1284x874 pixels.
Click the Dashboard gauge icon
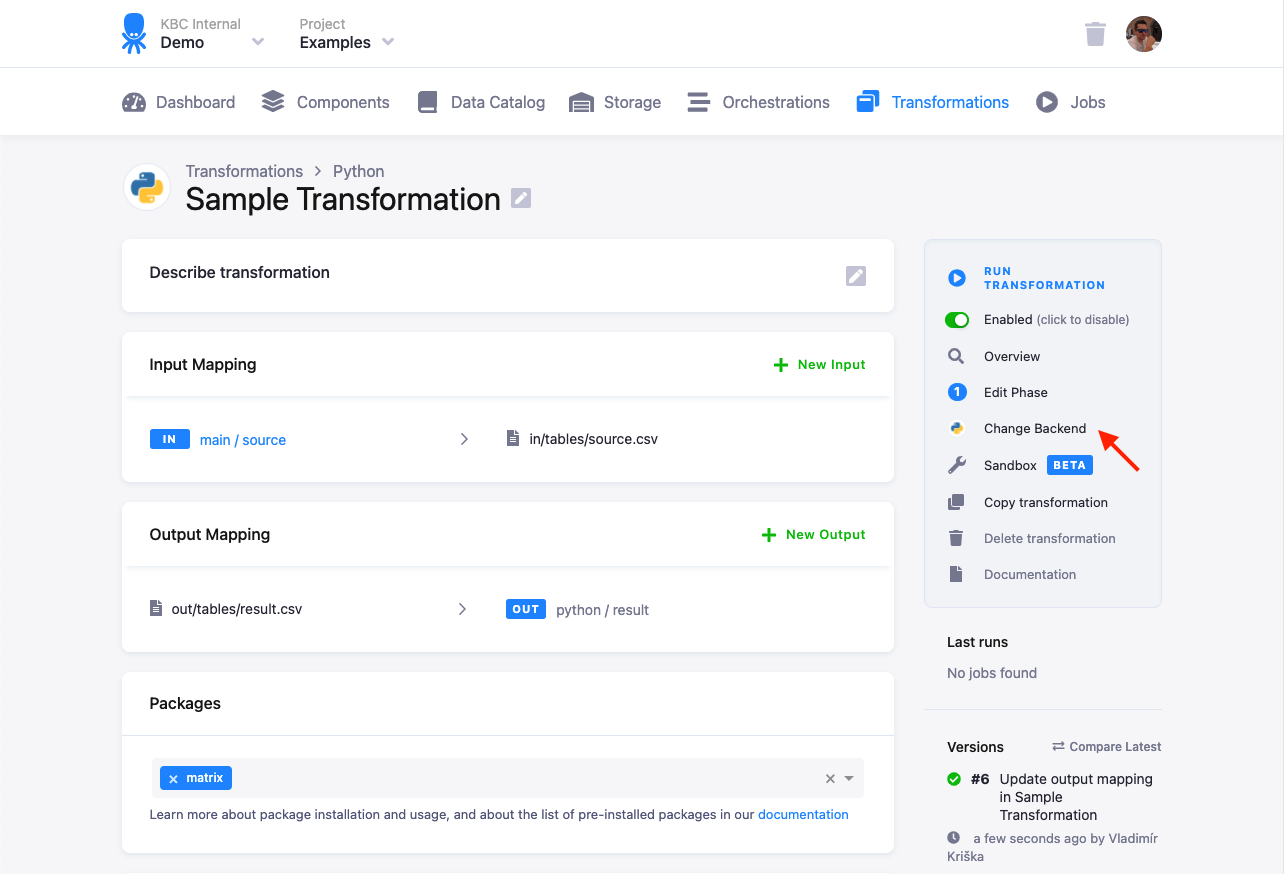[x=134, y=102]
